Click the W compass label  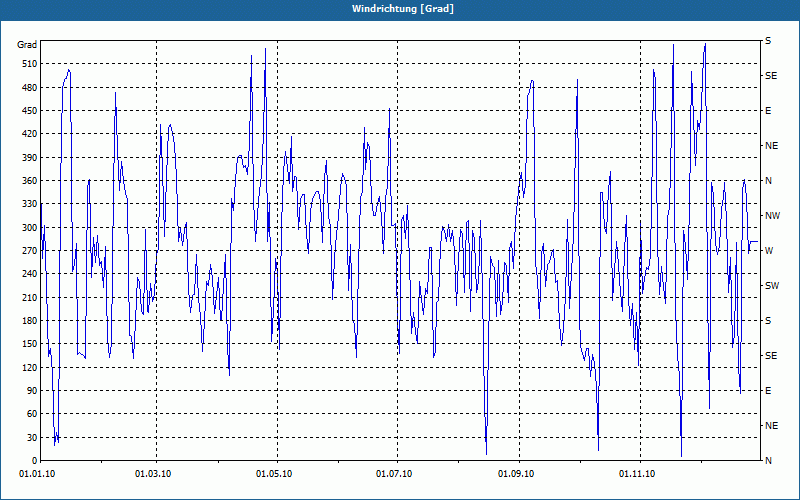[x=769, y=251]
